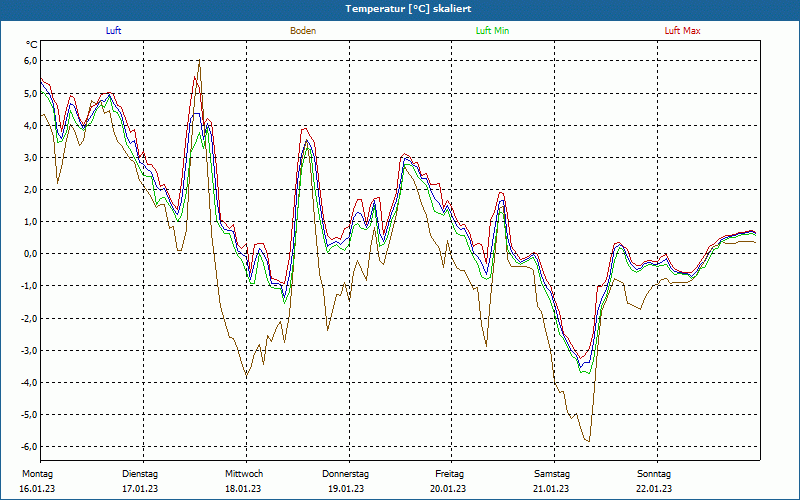Select the Freitag day label
Screen dimensions: 800x500
click(449, 473)
